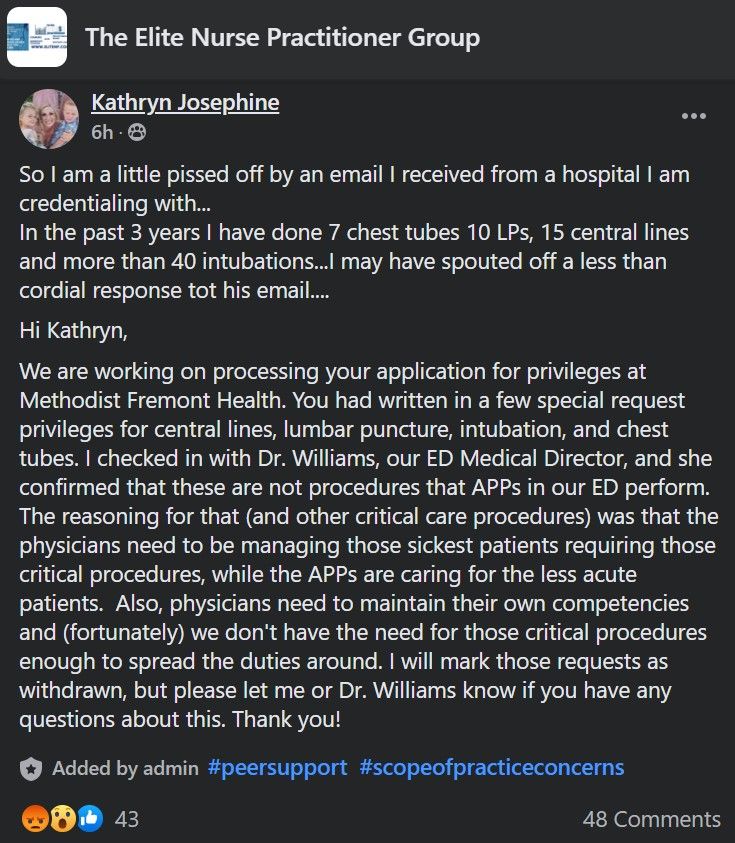The height and width of the screenshot is (843, 735).
Task: Click the admin shield badge icon
Action: [x=31, y=769]
